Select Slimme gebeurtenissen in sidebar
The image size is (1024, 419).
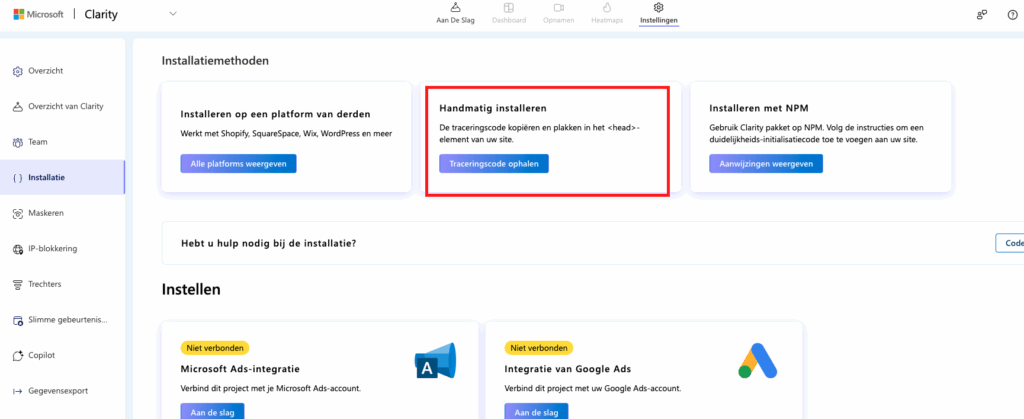click(66, 320)
